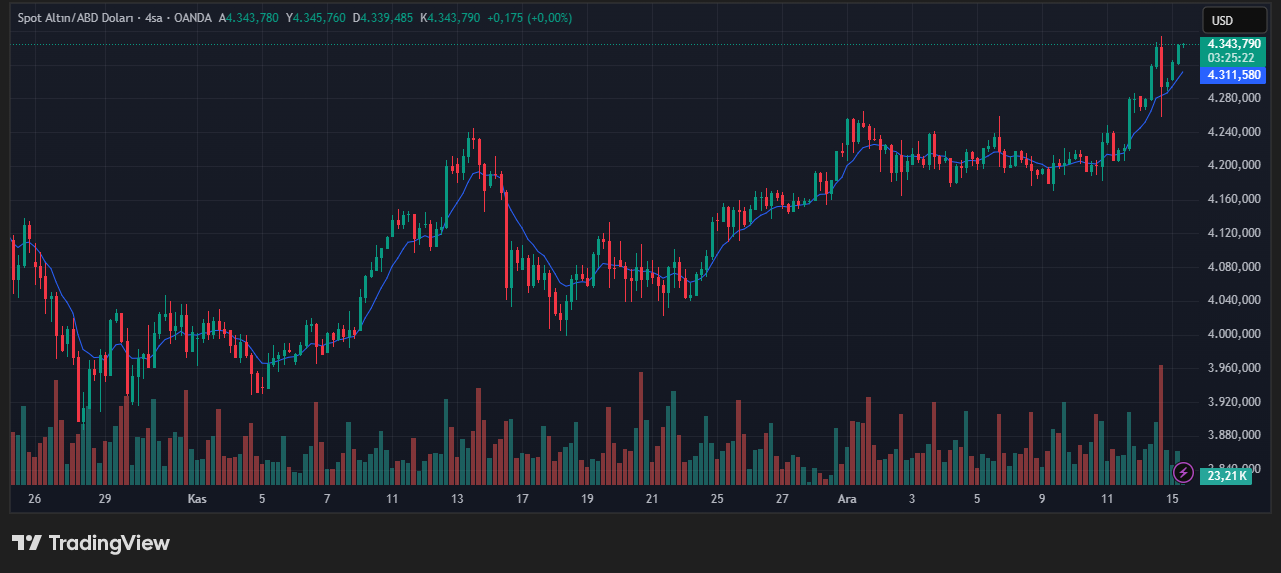
Task: Click the 4.200,000 price axis label
Action: 1234,165
